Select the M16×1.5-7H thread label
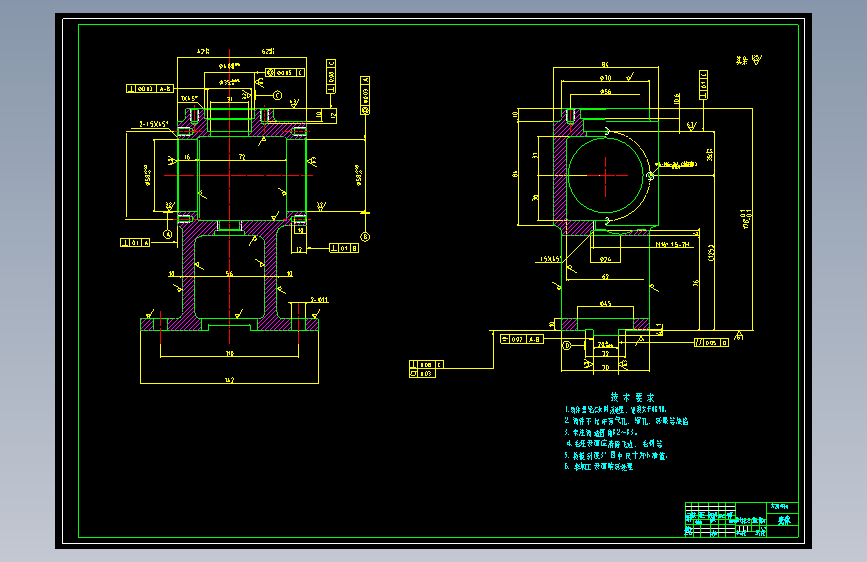867x562 pixels. (672, 244)
